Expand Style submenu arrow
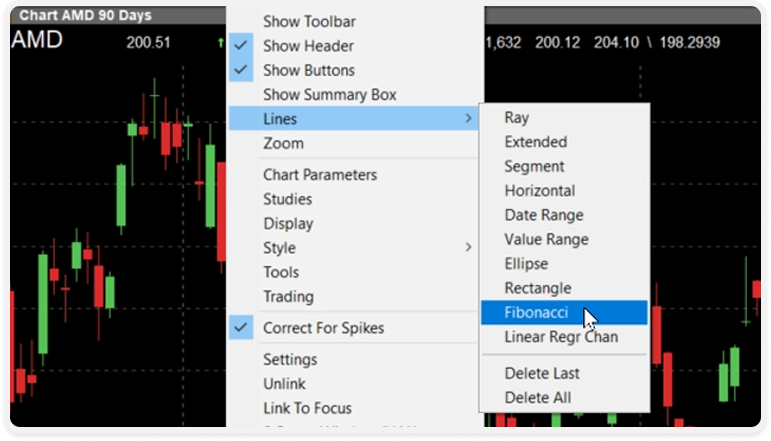Viewport: 771px width, 441px height. pos(468,247)
